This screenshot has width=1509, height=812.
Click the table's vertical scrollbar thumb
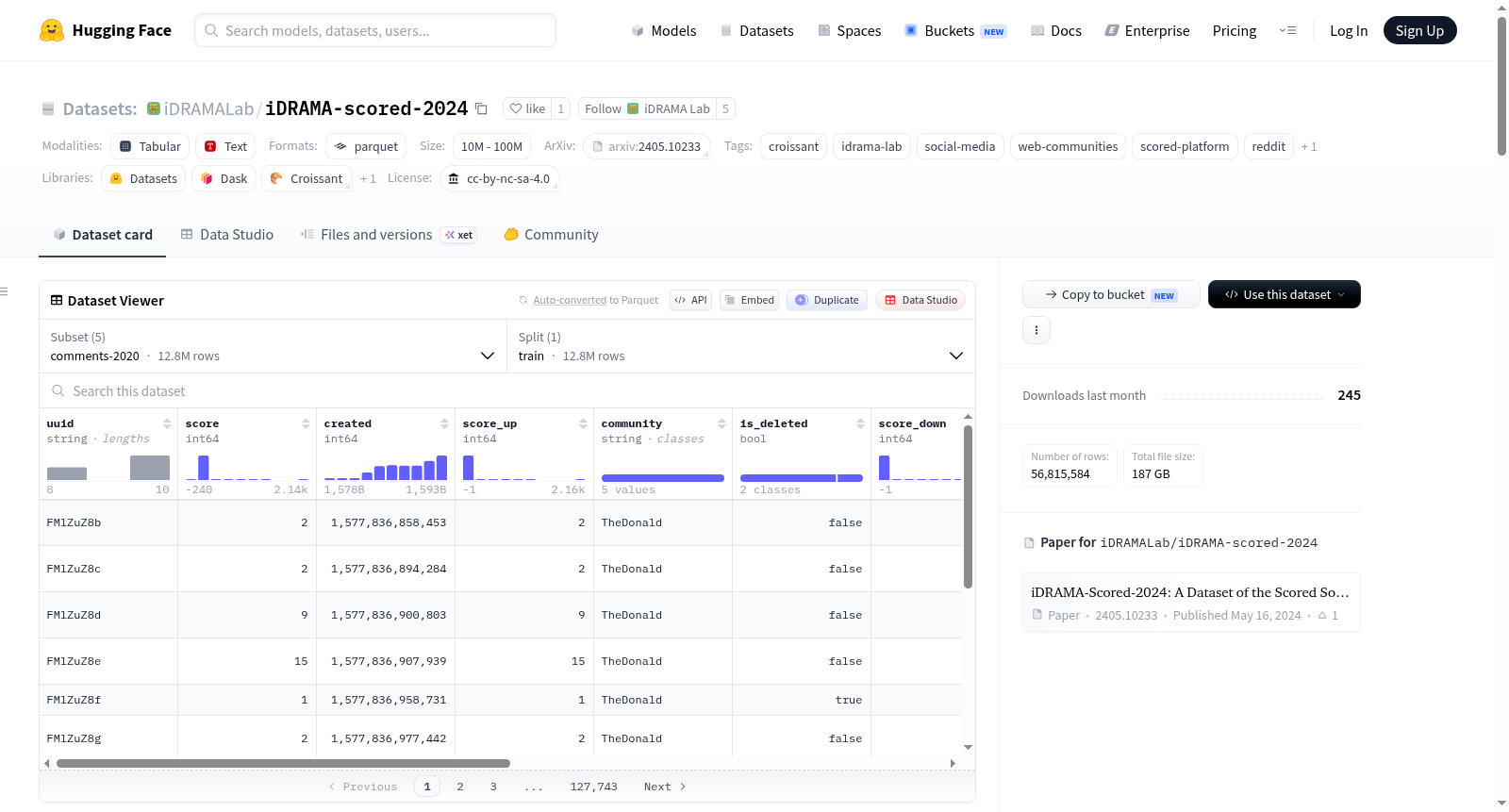pyautogui.click(x=968, y=506)
